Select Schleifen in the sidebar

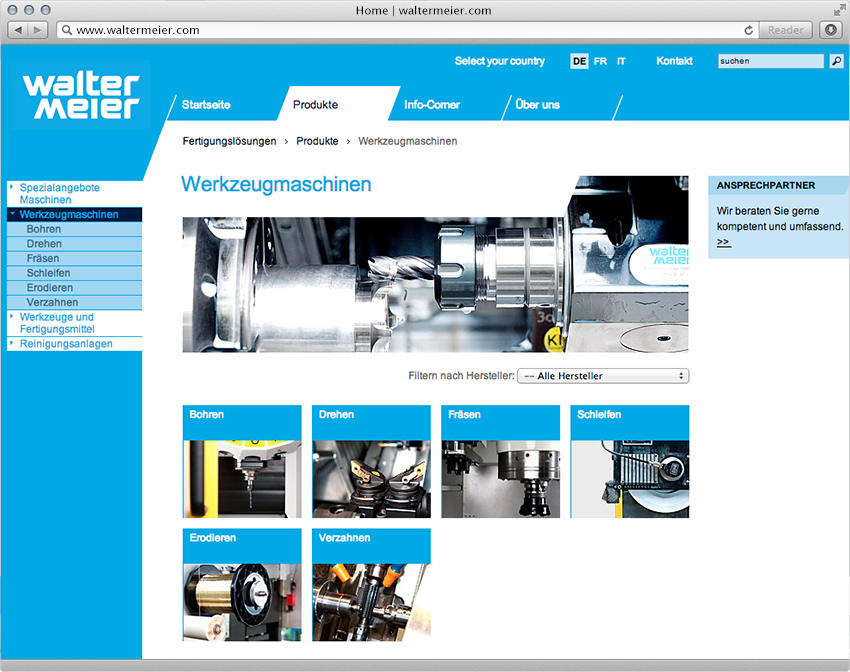click(x=74, y=273)
